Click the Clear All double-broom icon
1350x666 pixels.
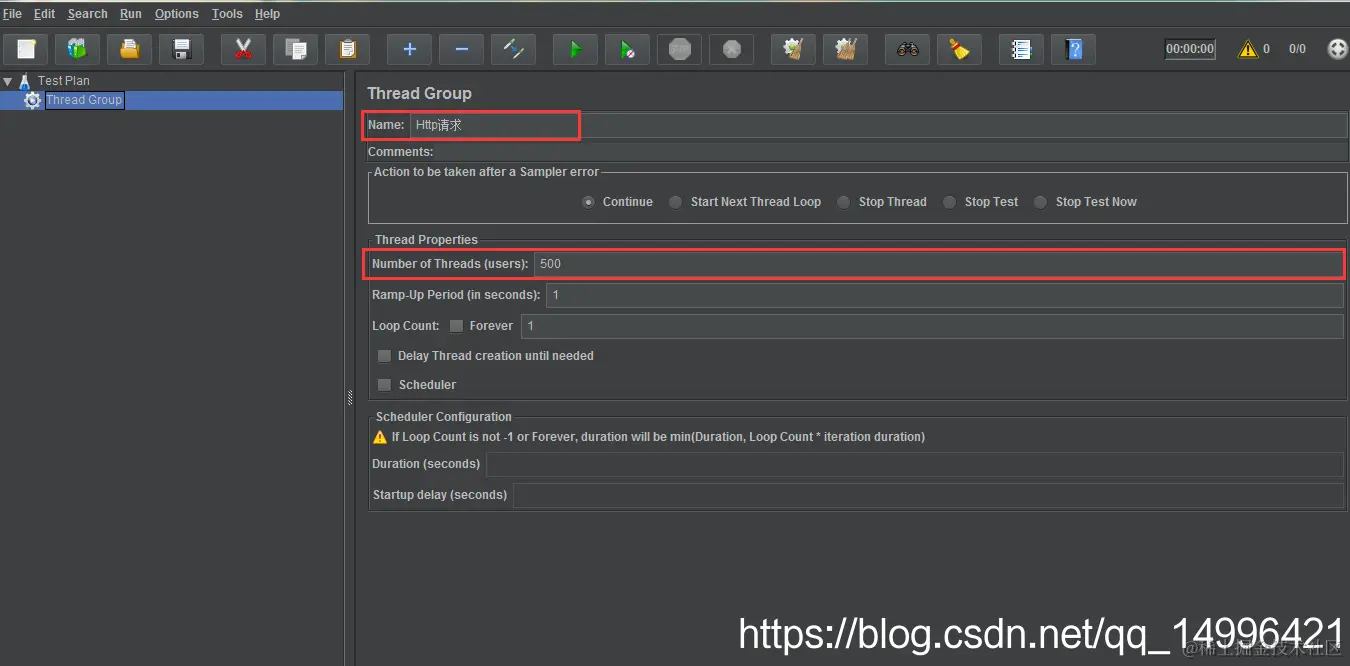tap(845, 49)
